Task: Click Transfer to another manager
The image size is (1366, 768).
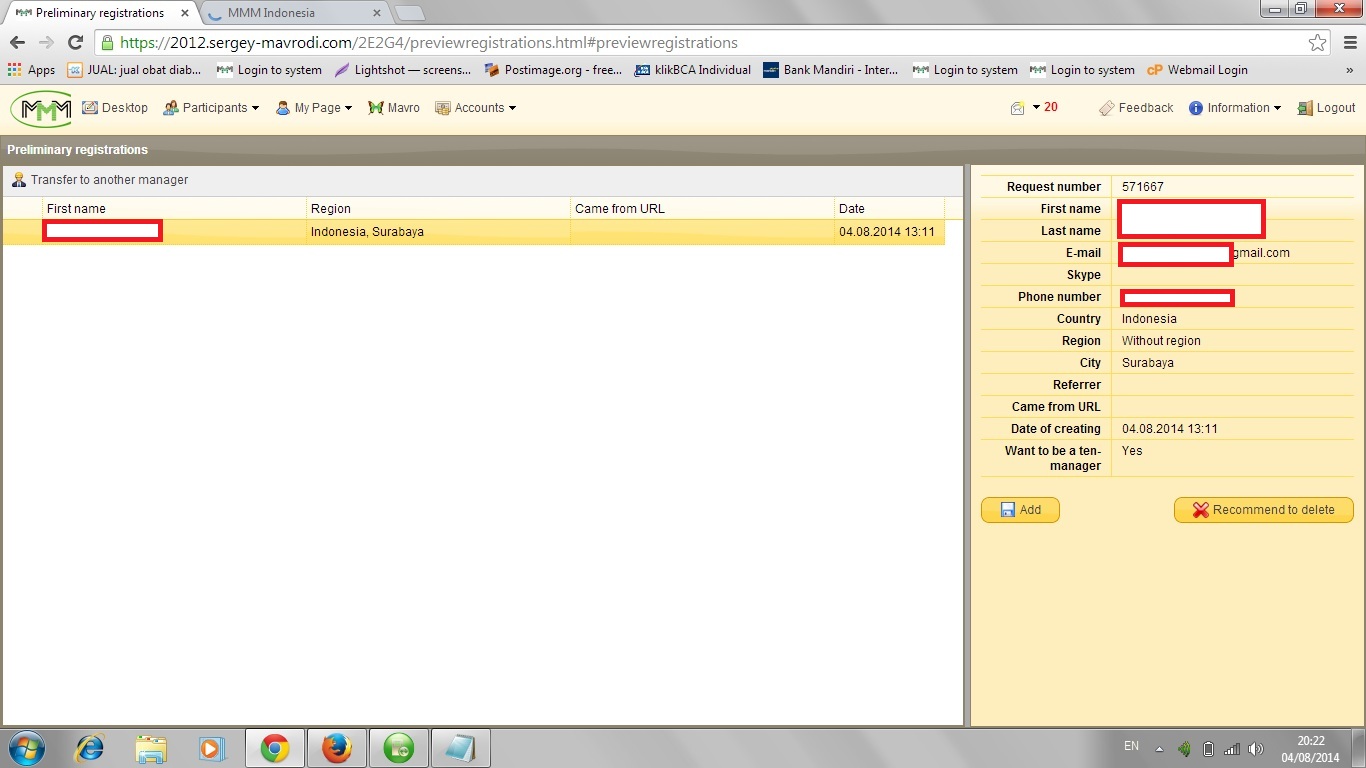Action: pyautogui.click(x=100, y=180)
